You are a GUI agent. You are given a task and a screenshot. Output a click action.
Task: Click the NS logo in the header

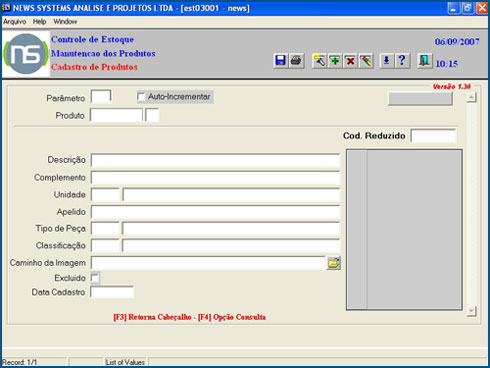[26, 54]
